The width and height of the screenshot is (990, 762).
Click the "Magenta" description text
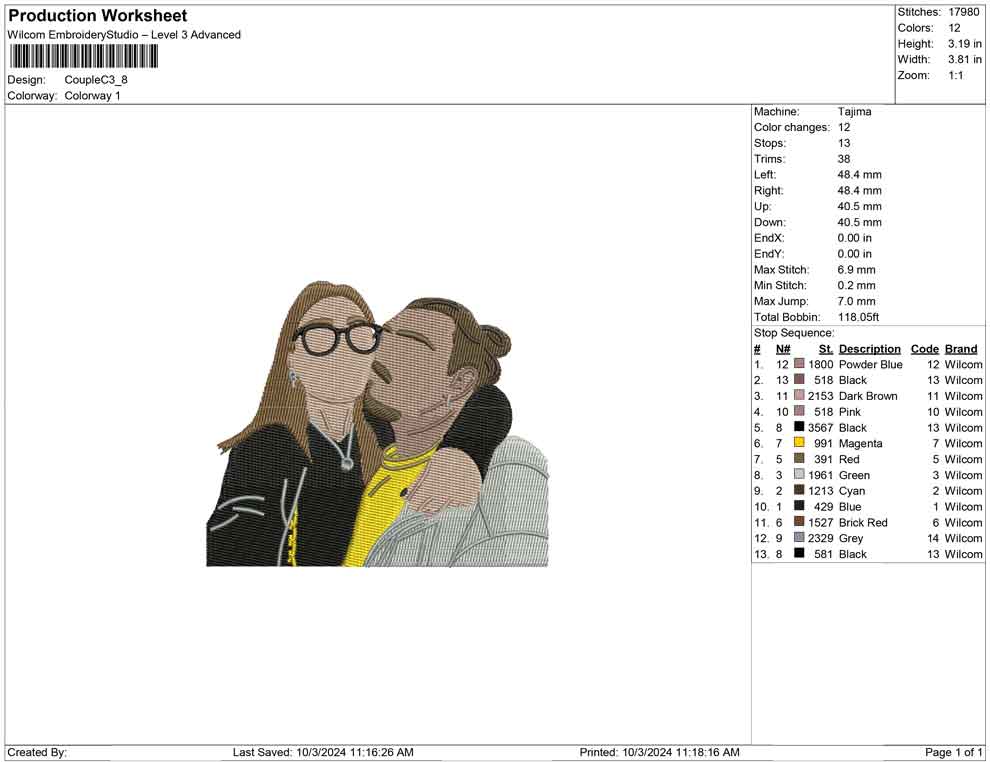click(861, 443)
